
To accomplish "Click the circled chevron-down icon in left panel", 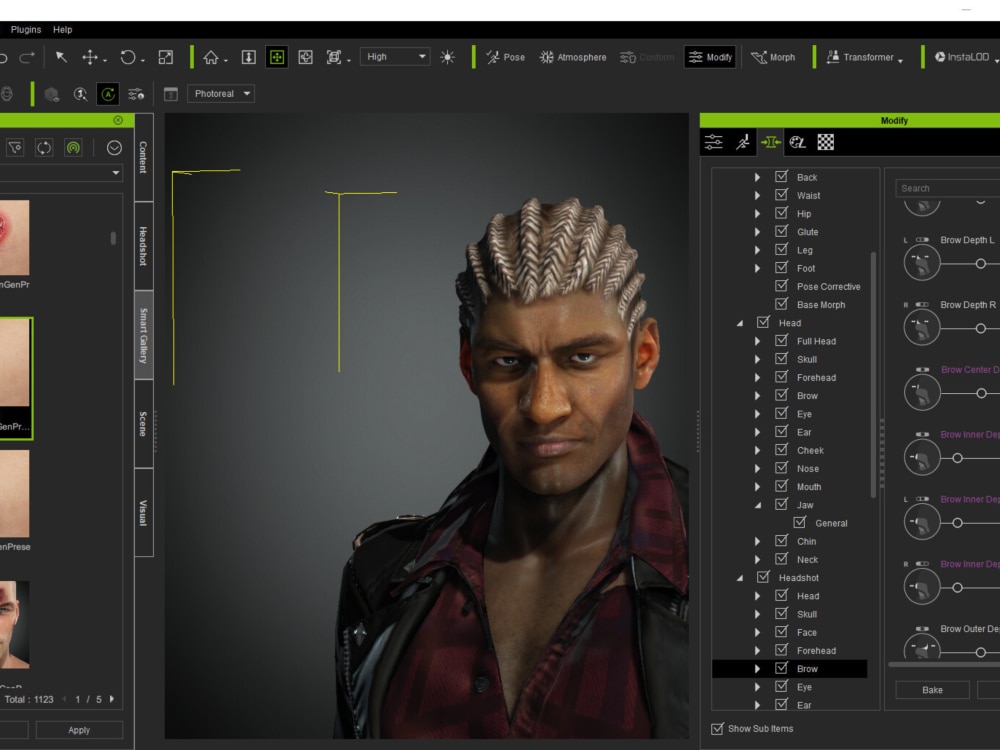I will pos(114,148).
